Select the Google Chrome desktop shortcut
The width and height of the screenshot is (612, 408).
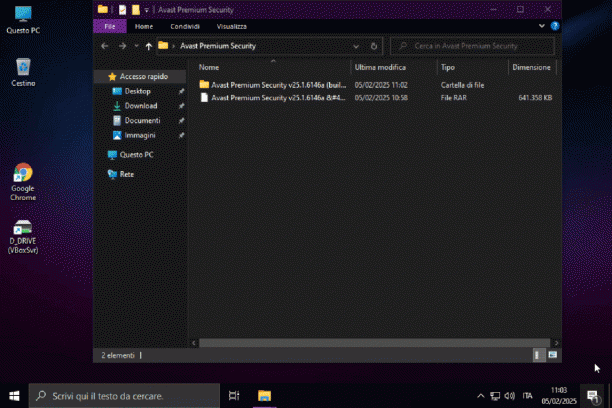pos(23,182)
